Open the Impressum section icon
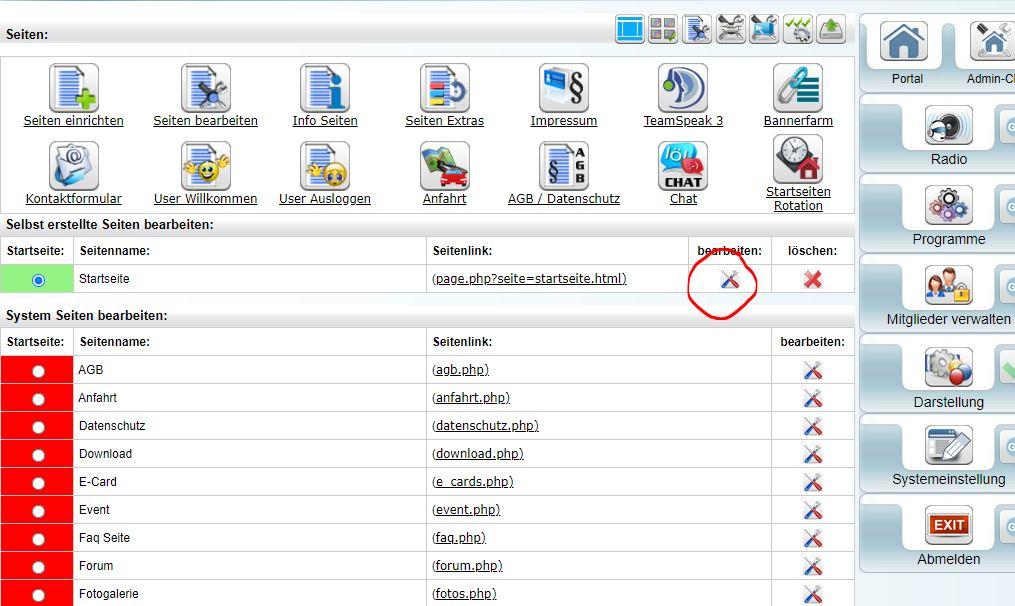This screenshot has width=1015, height=606. pyautogui.click(x=563, y=88)
